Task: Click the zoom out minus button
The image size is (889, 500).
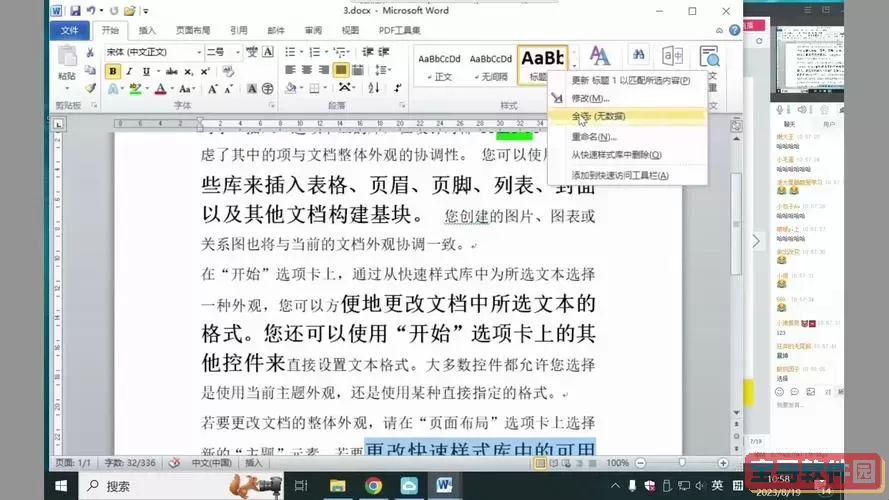Action: click(641, 463)
